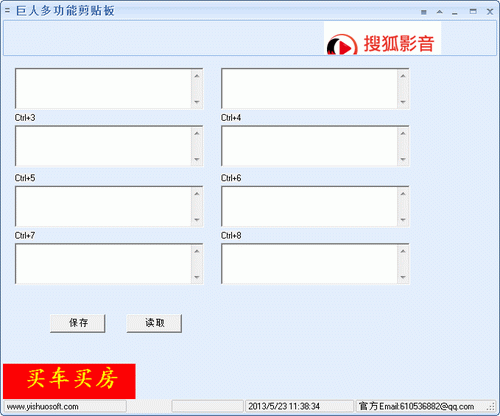Click inside the Ctrl+3 text box
Screen dimensions: 500x416
coord(103,146)
